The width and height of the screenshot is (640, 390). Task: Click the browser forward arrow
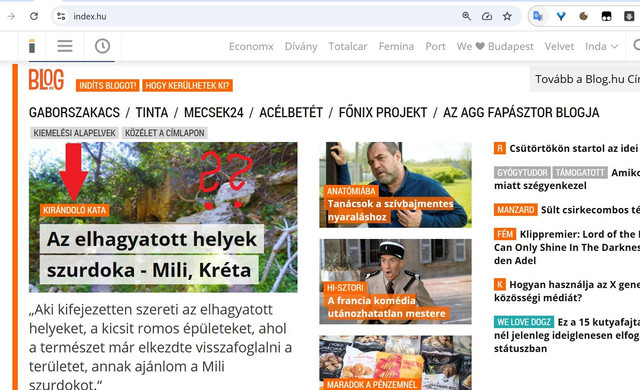(x=11, y=16)
